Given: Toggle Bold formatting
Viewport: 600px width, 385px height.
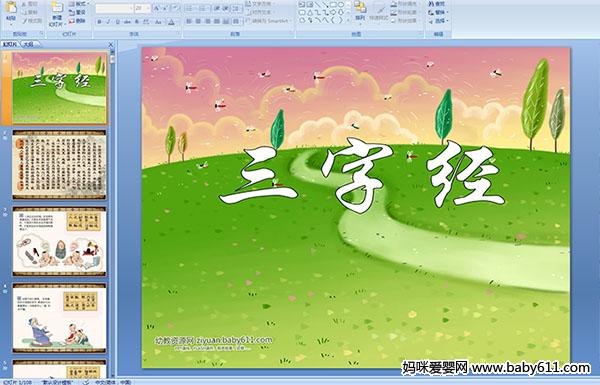Looking at the screenshot, I should (x=99, y=22).
